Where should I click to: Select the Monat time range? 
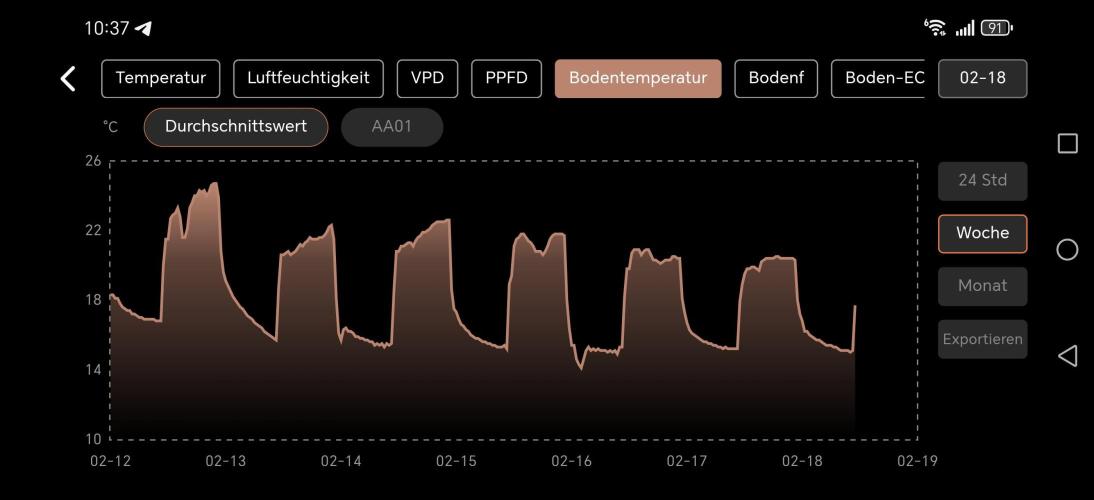pos(982,286)
